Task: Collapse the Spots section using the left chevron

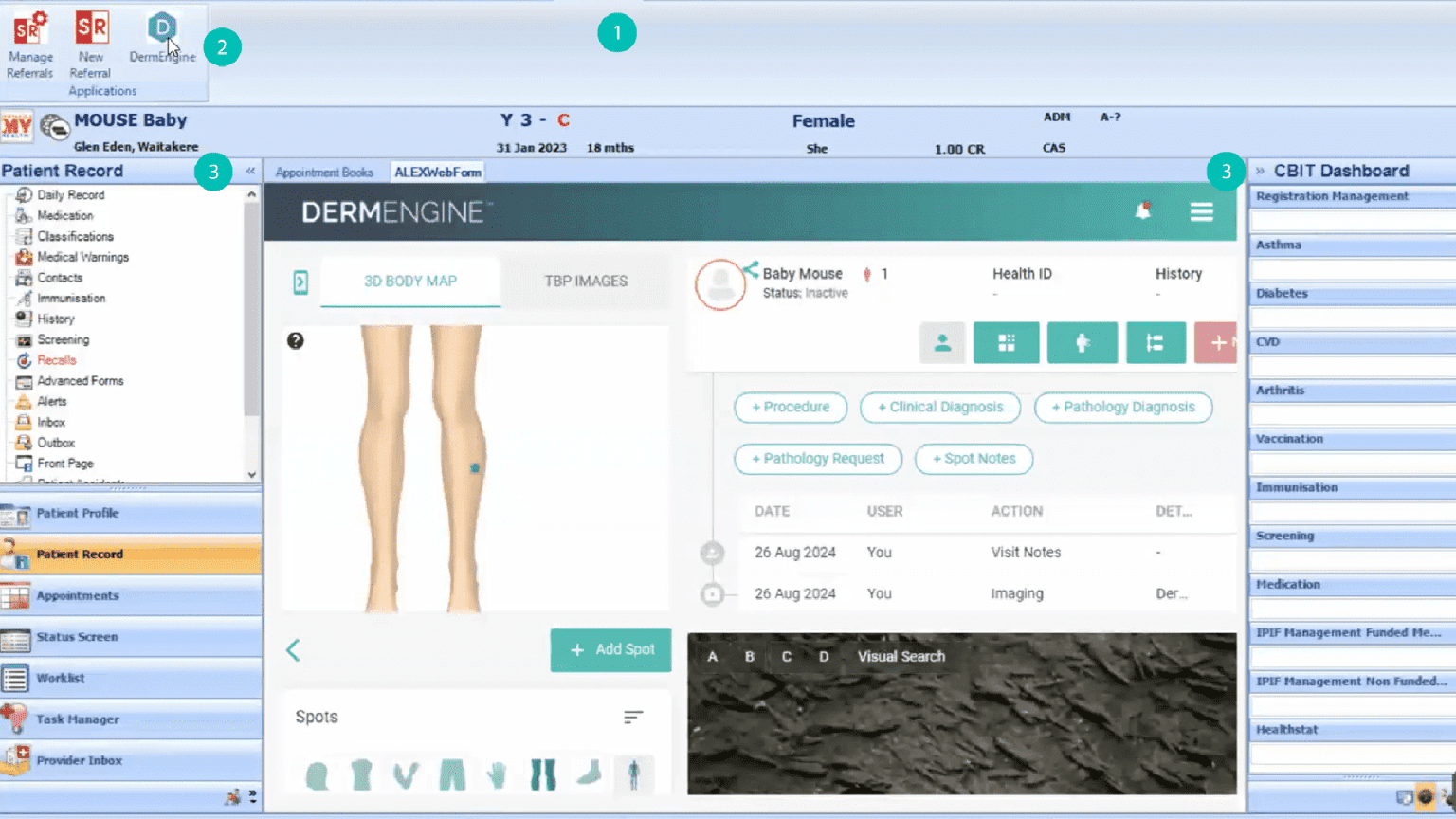Action: pos(293,650)
